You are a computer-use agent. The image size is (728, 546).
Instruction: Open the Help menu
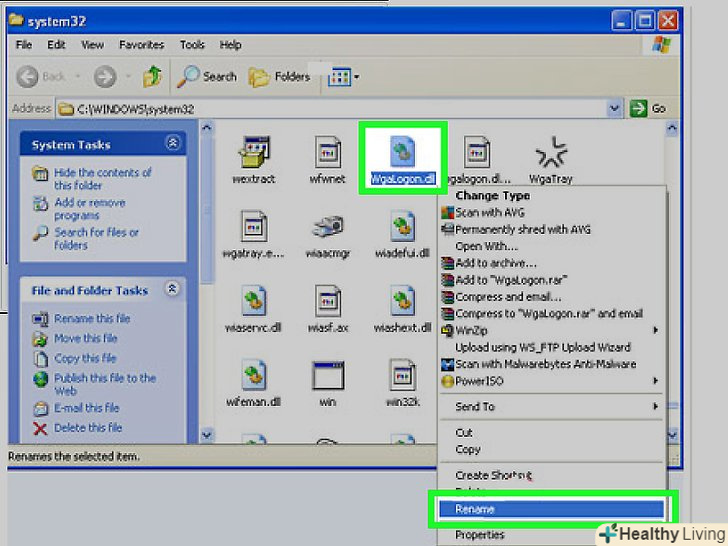pyautogui.click(x=230, y=45)
